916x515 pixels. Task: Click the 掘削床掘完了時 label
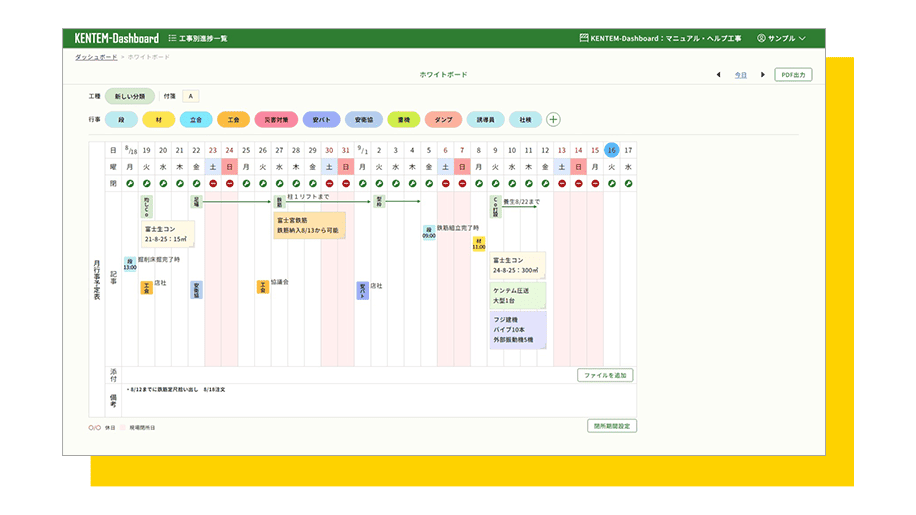pos(159,259)
